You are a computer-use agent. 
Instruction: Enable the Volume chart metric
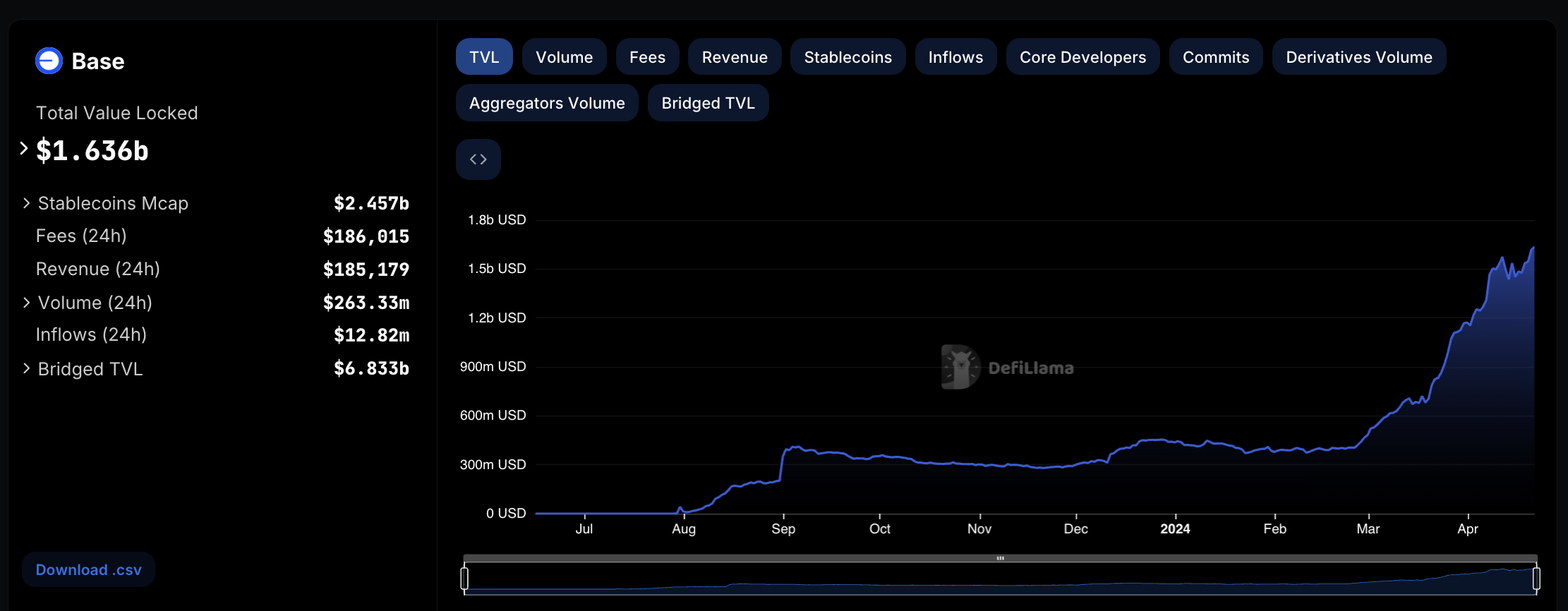564,57
